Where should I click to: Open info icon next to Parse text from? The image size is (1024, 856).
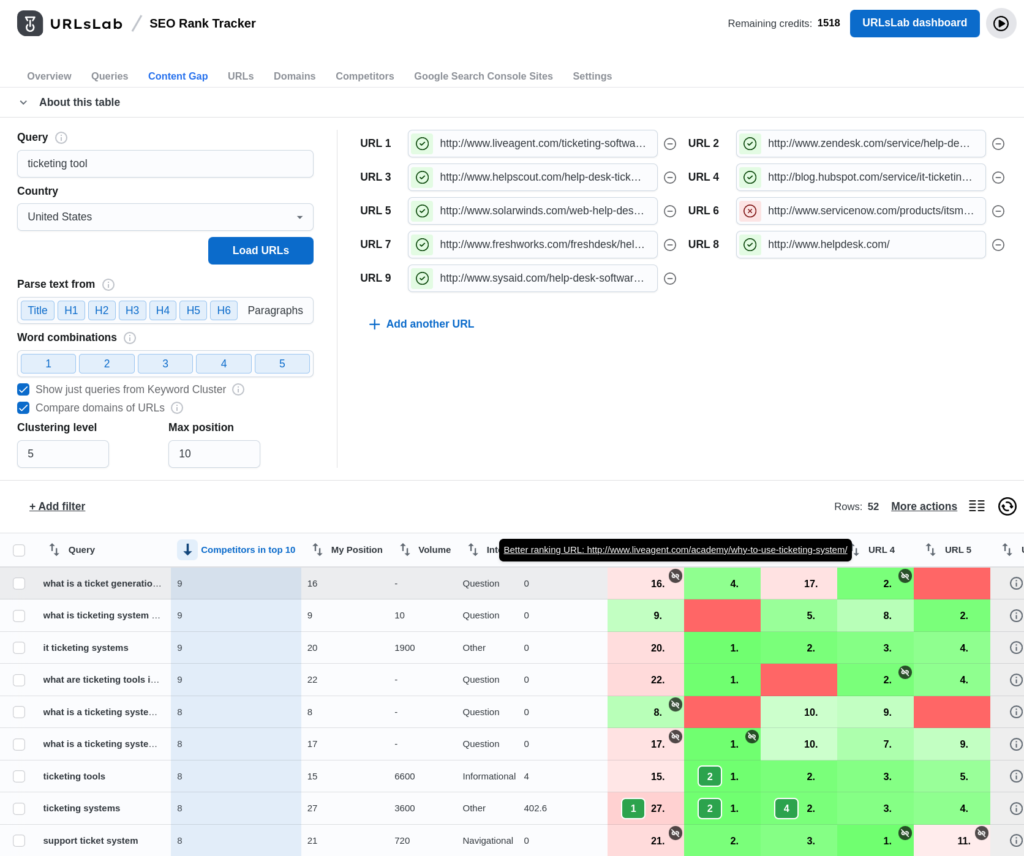[108, 285]
